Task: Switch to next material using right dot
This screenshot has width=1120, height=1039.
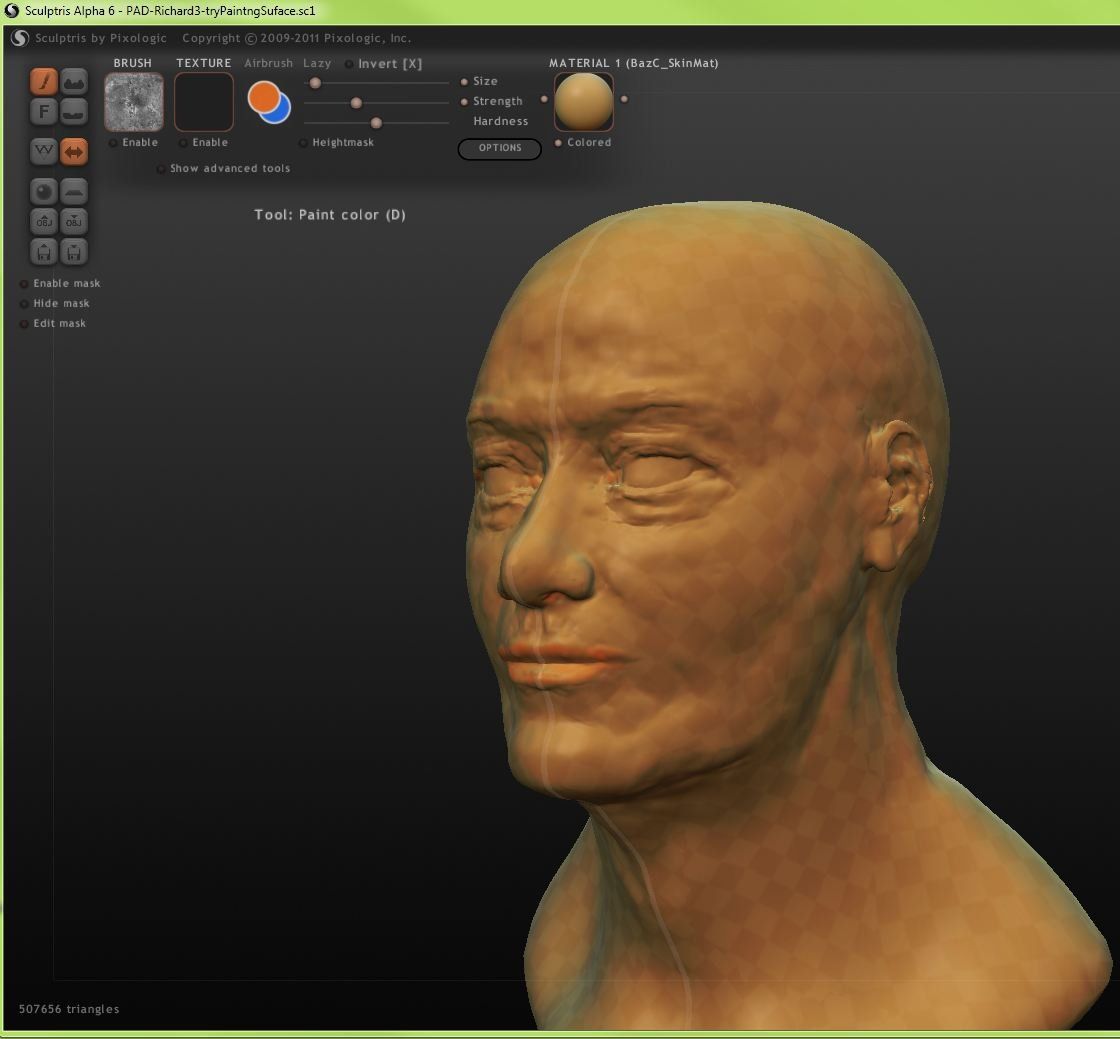Action: [x=624, y=99]
